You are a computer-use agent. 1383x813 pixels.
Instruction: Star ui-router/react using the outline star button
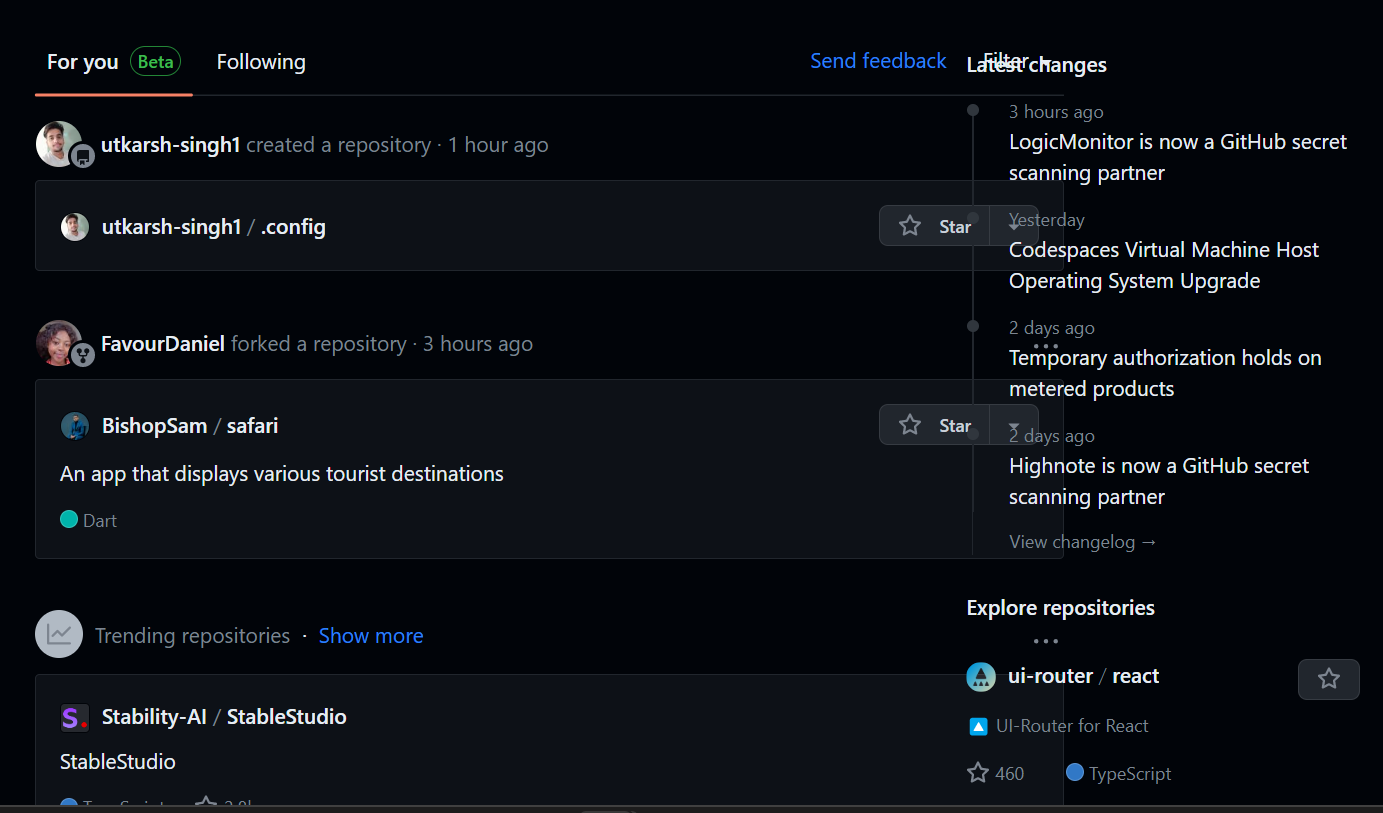click(1329, 679)
